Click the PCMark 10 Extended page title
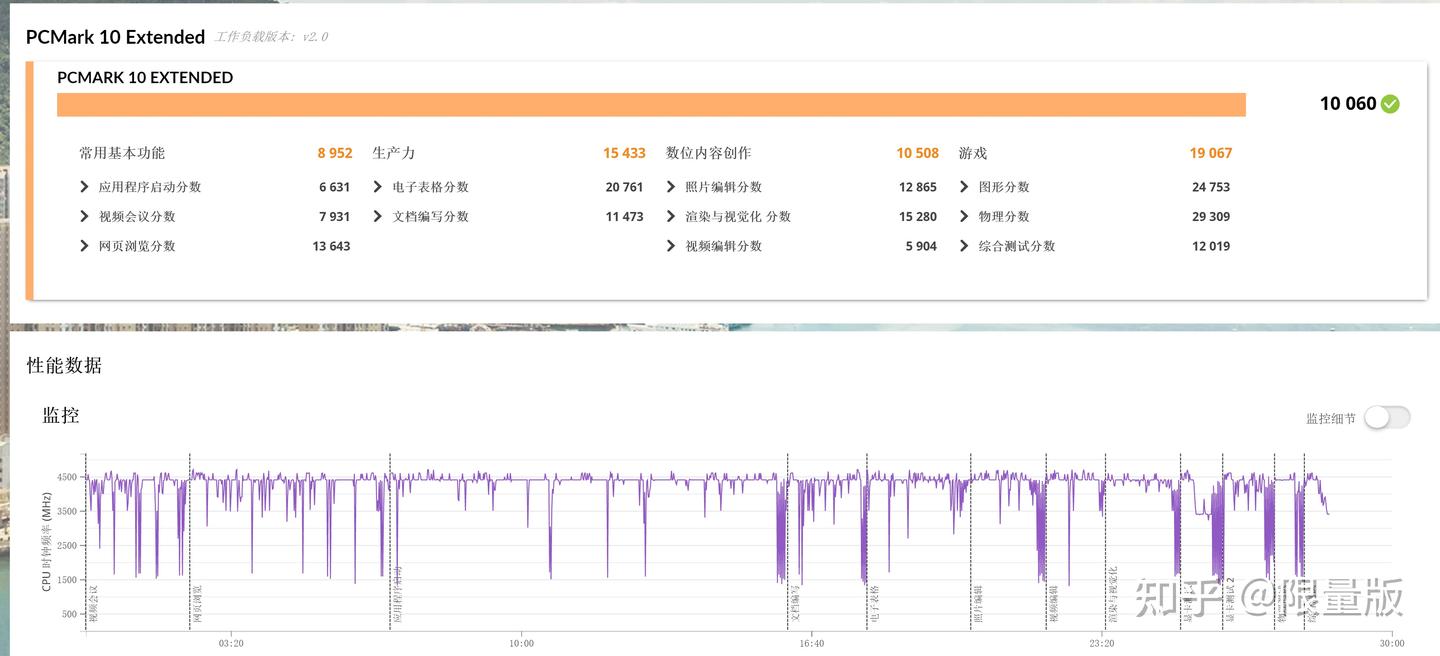This screenshot has width=1440, height=656. point(115,37)
